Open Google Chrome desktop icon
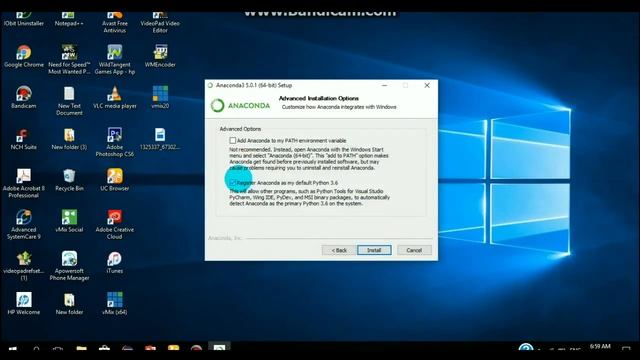Screen dimensions: 640x360 [24, 57]
